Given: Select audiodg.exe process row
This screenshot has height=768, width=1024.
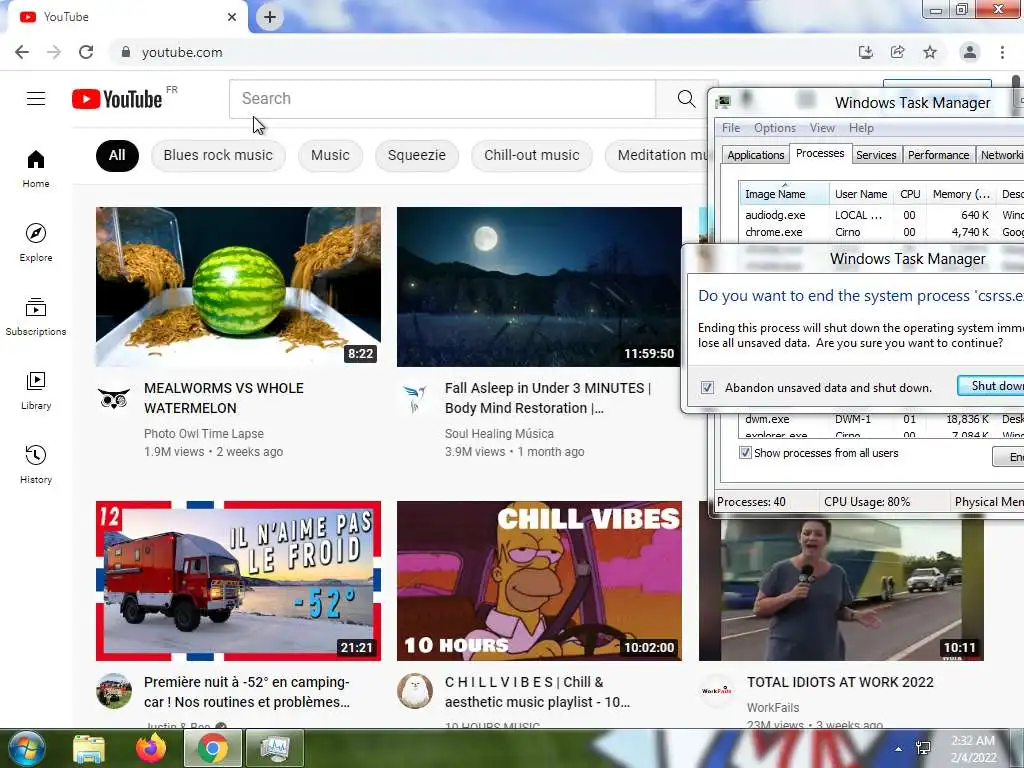Looking at the screenshot, I should tap(882, 215).
